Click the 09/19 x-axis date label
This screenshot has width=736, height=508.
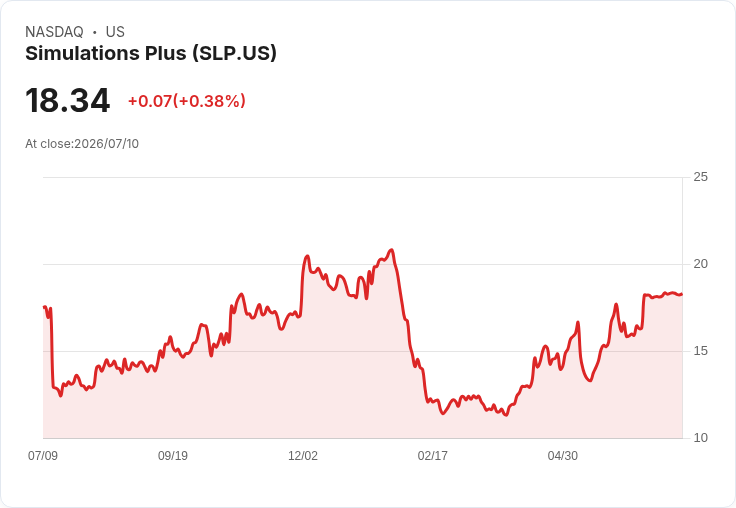click(x=173, y=455)
